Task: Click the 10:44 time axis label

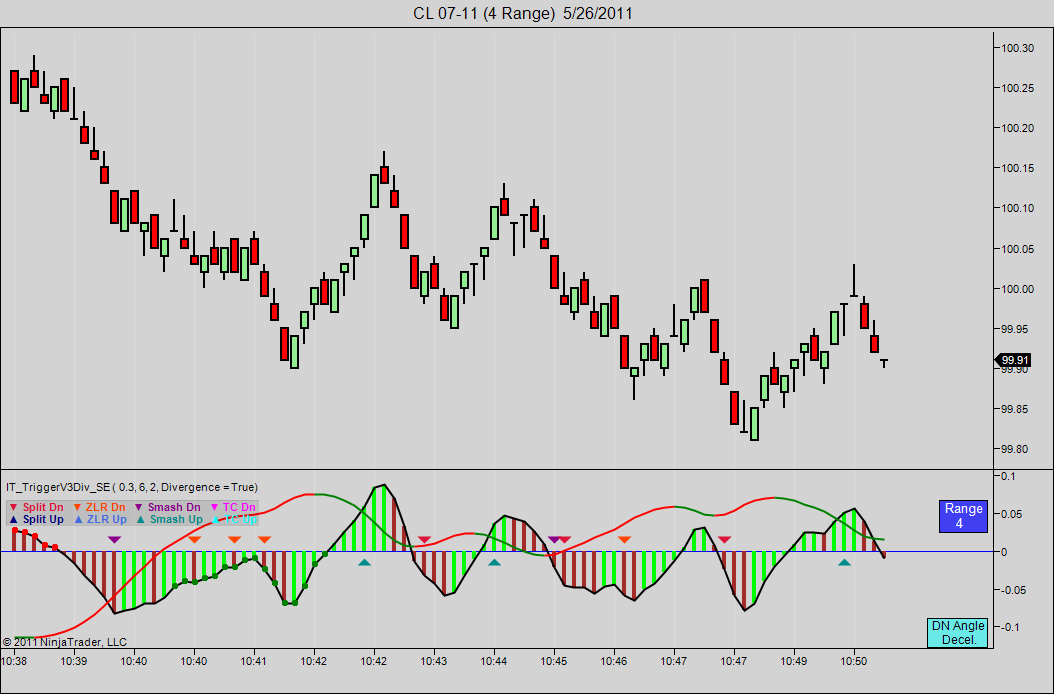Action: coord(495,662)
